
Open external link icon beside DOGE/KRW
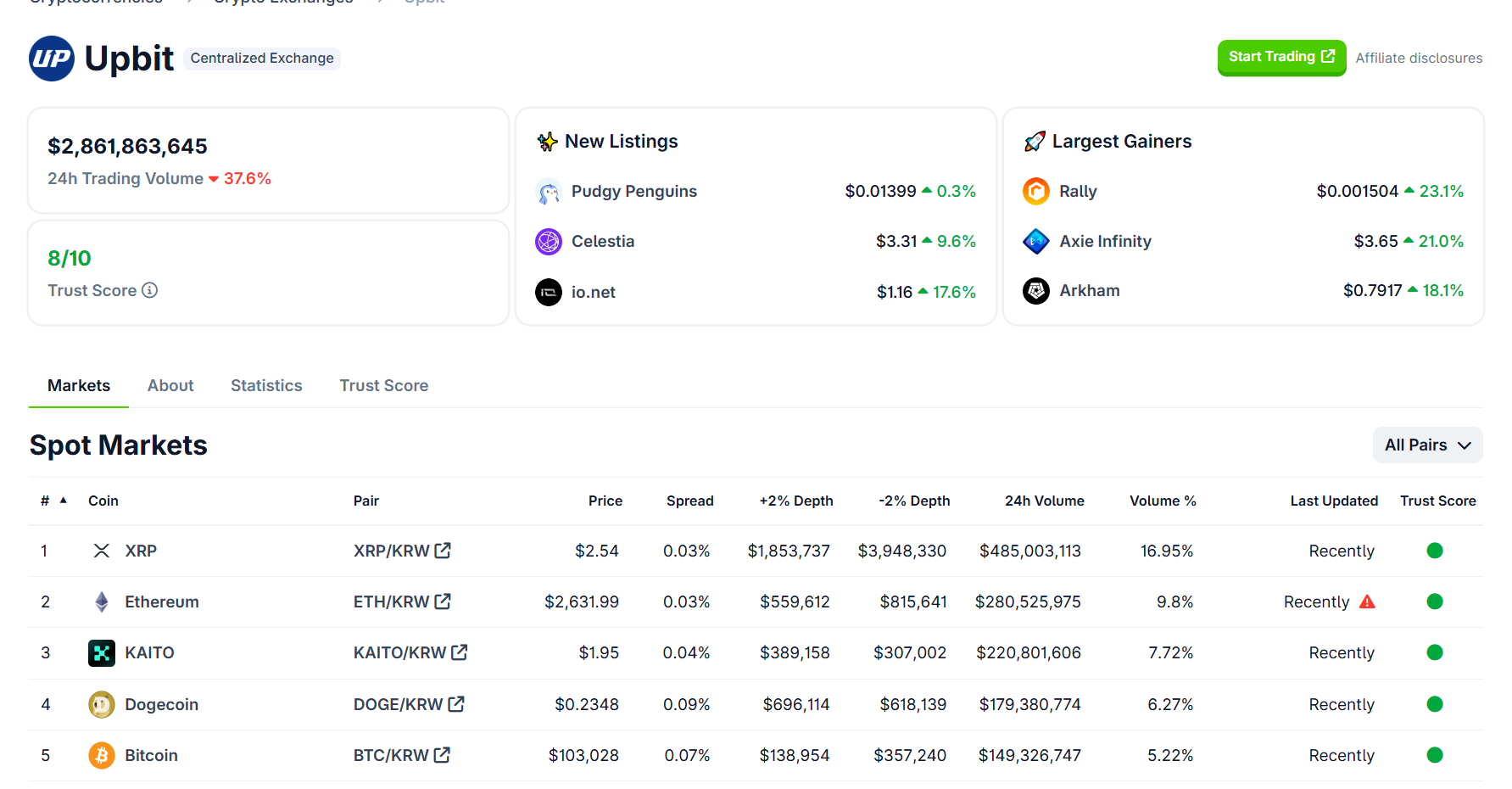pos(456,704)
